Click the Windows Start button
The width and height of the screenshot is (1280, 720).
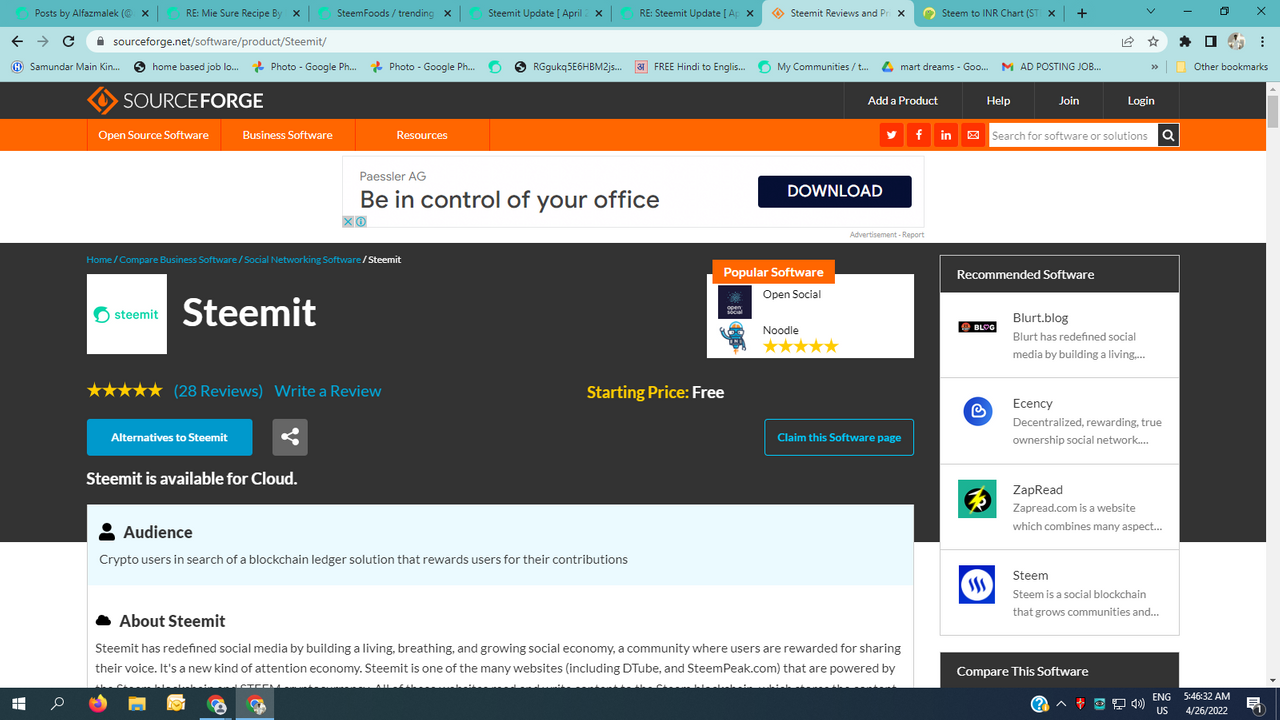click(x=18, y=704)
